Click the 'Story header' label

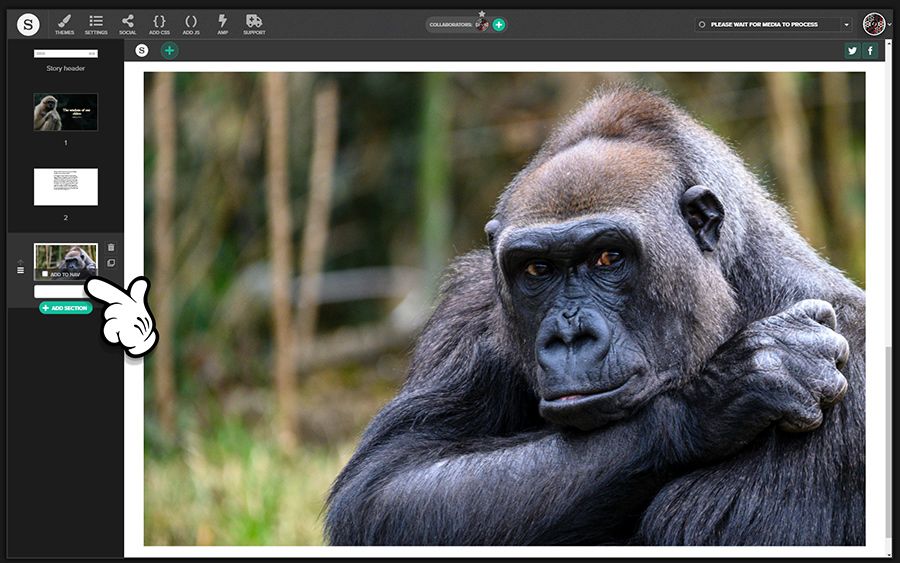coord(65,68)
